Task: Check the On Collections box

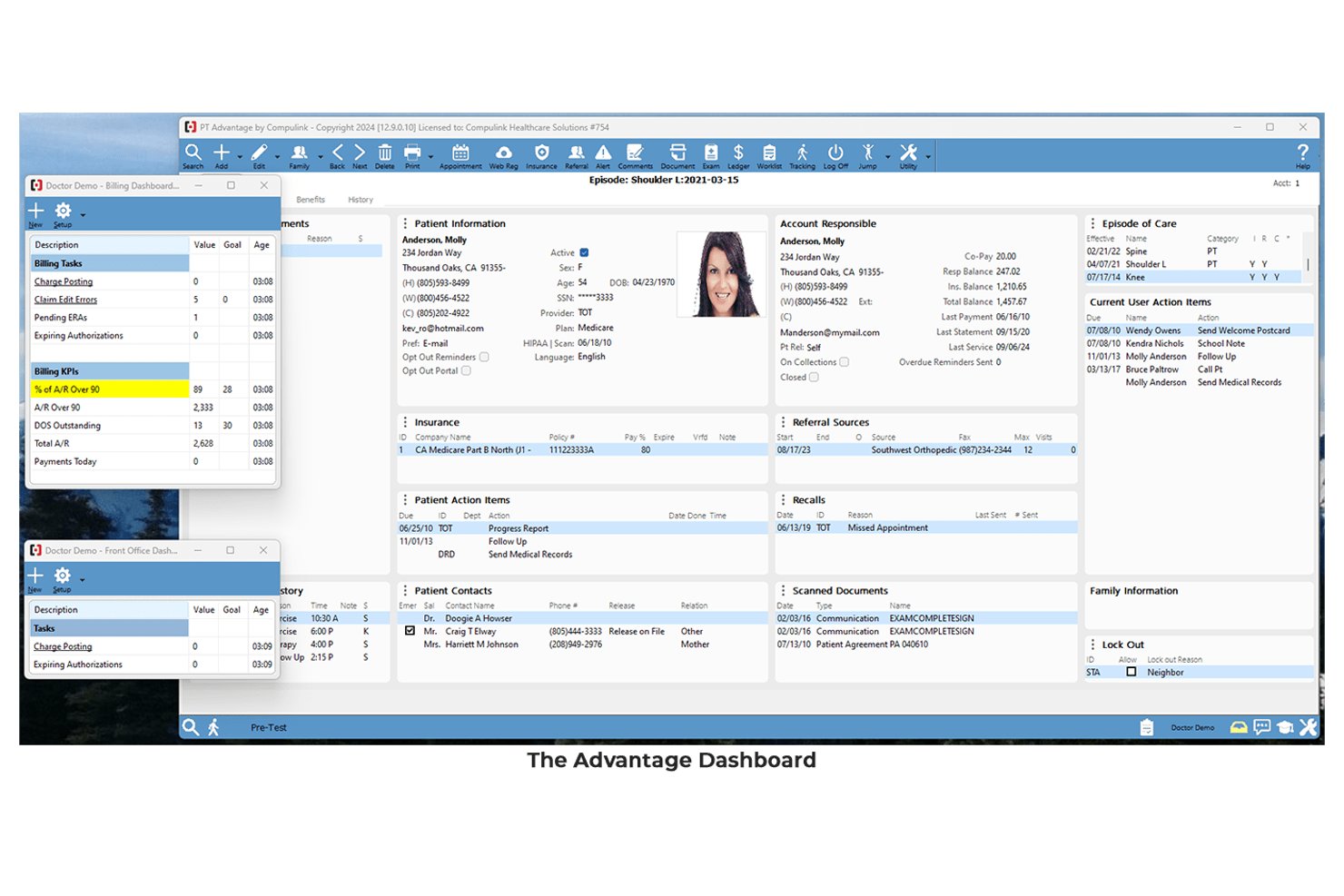Action: point(844,361)
